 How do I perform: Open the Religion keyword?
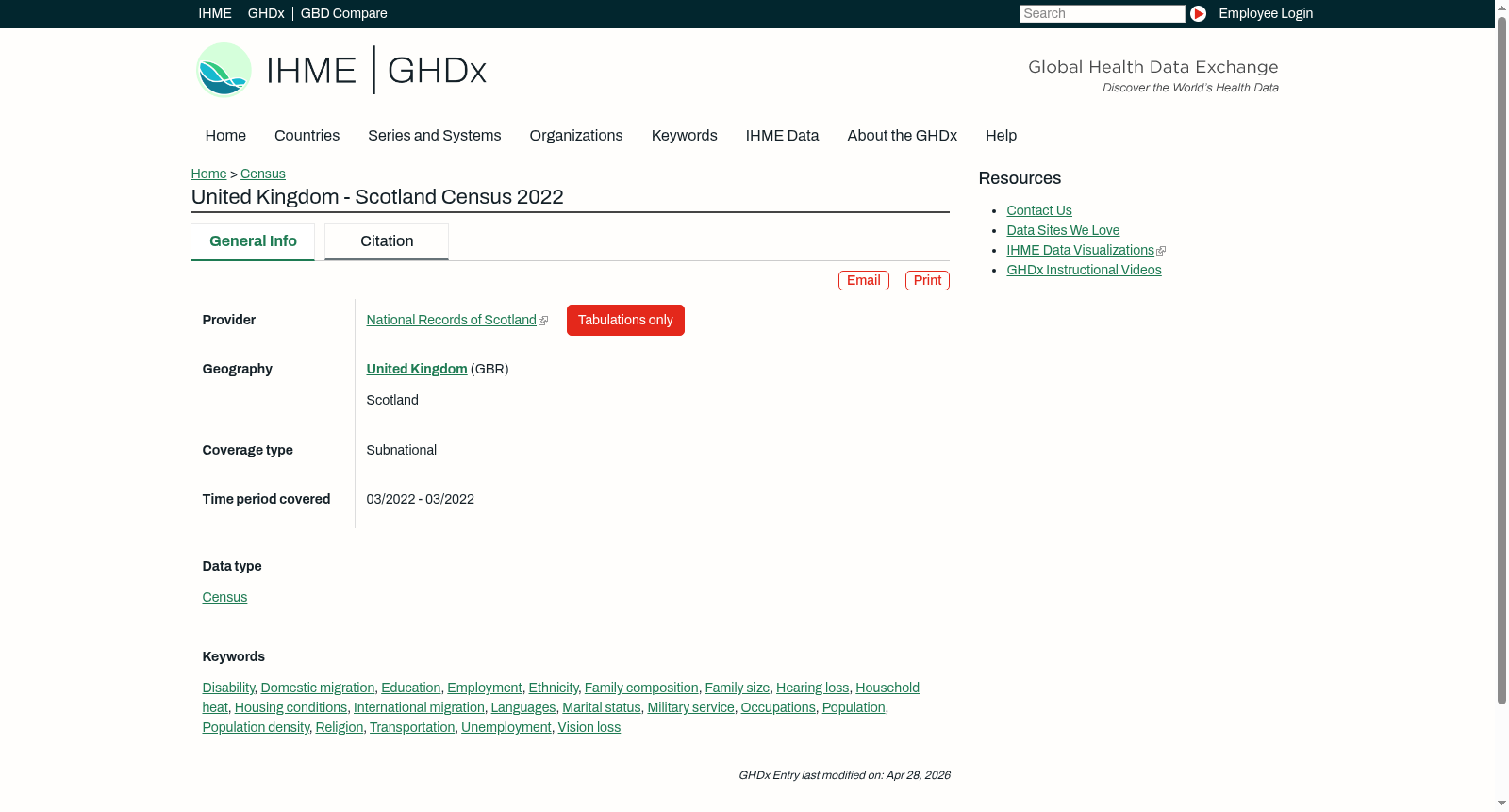(x=339, y=727)
